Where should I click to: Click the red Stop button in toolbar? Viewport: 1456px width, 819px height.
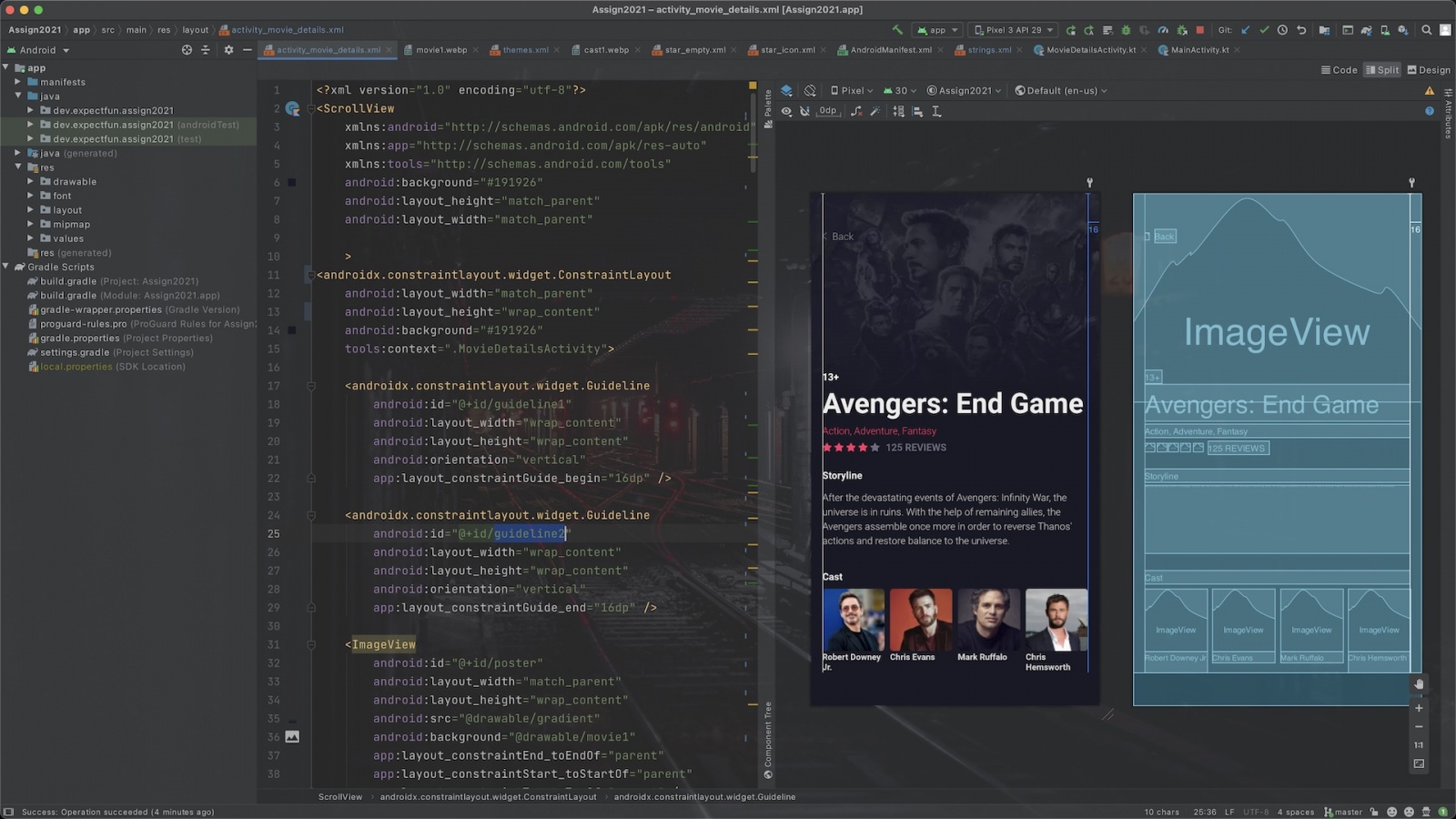[1199, 30]
